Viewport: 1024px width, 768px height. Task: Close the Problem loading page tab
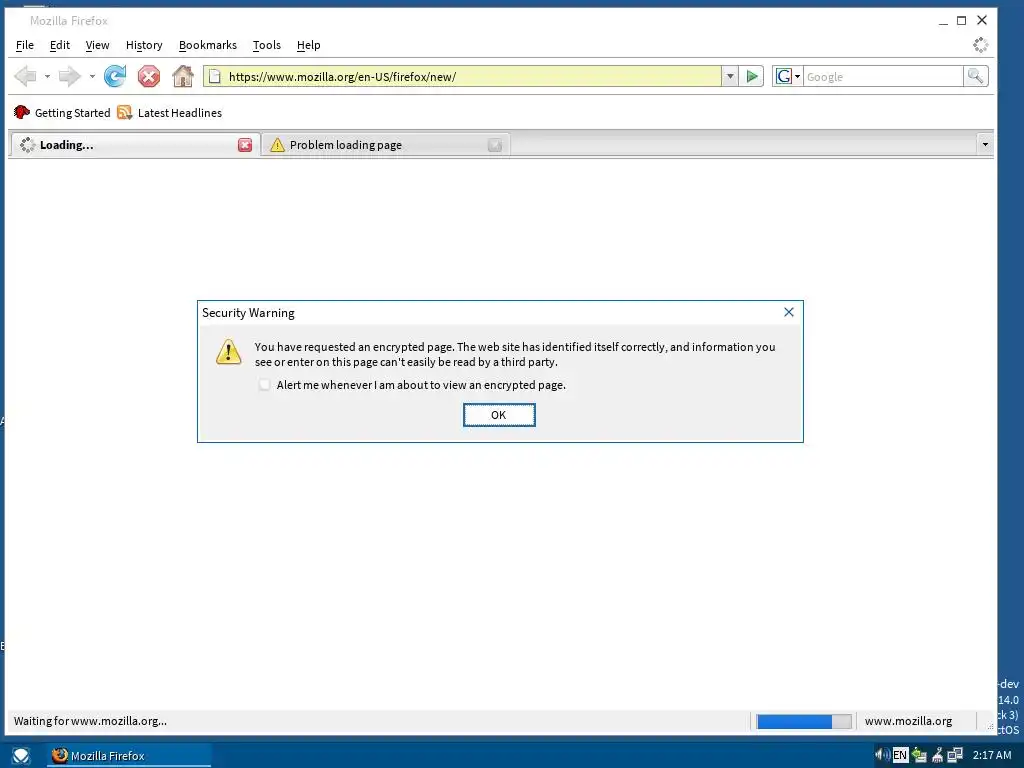(x=494, y=145)
